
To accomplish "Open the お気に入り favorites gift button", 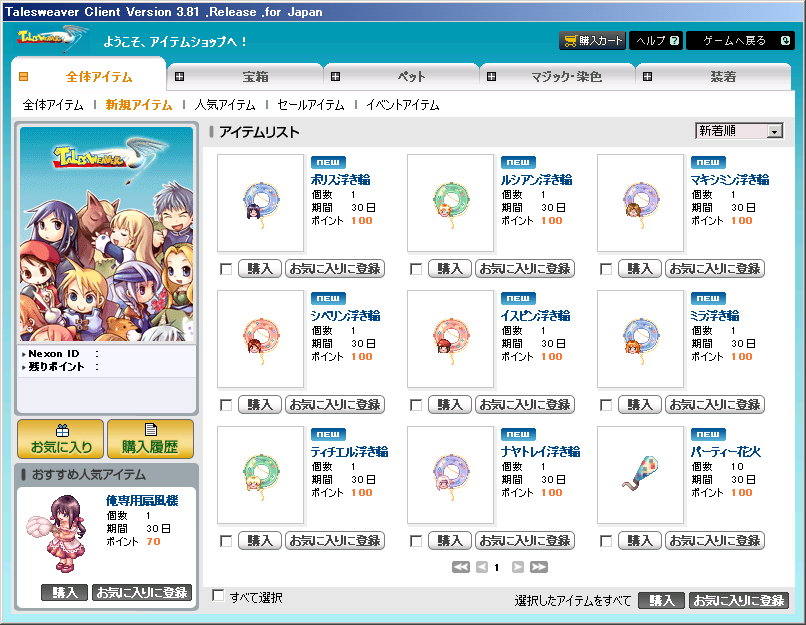I will [x=61, y=438].
